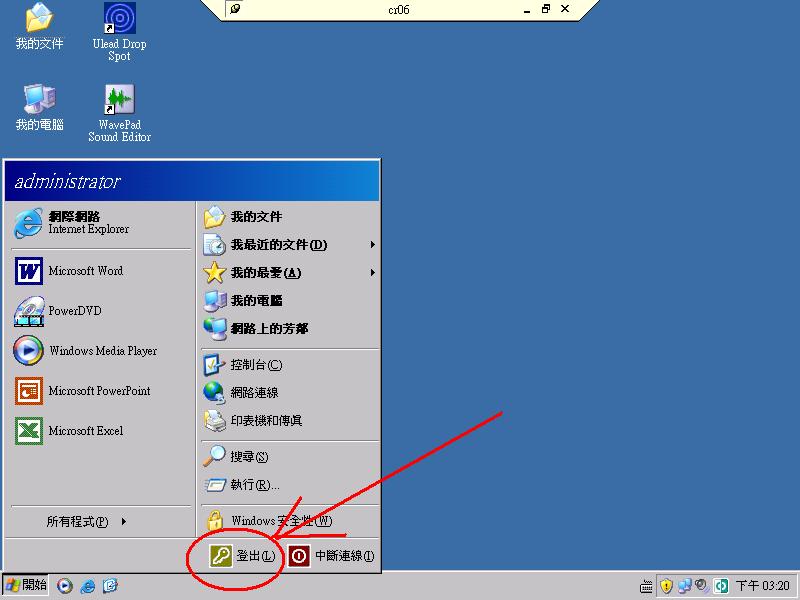Open 控制台(C) from the Start menu
This screenshot has height=600, width=800.
pos(290,365)
